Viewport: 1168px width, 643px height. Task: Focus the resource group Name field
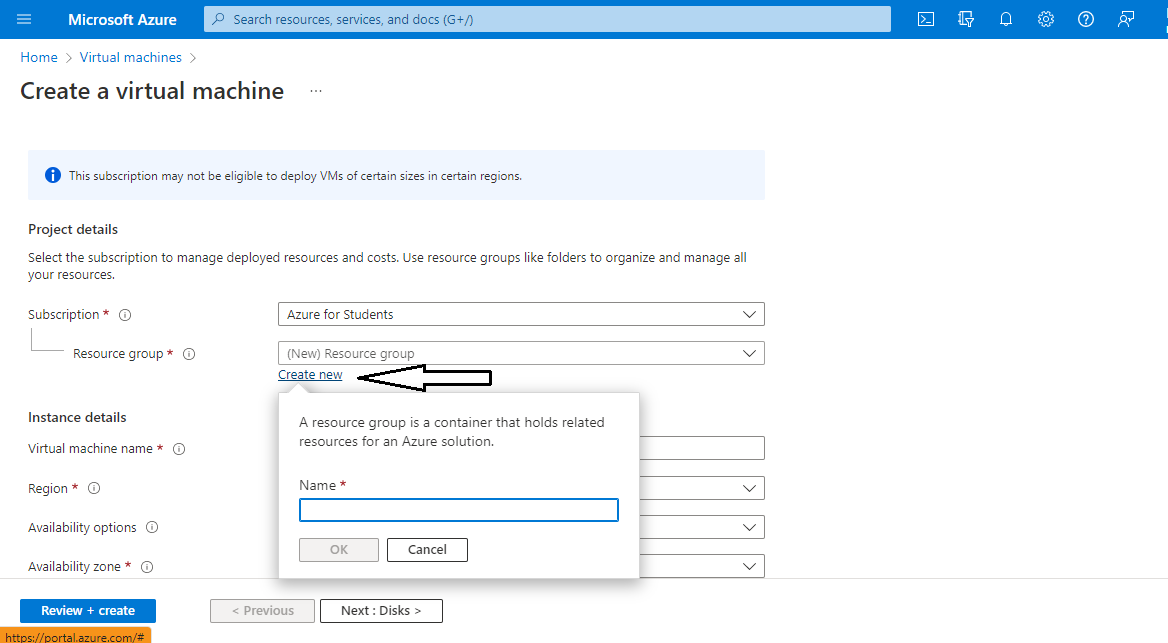(x=459, y=510)
